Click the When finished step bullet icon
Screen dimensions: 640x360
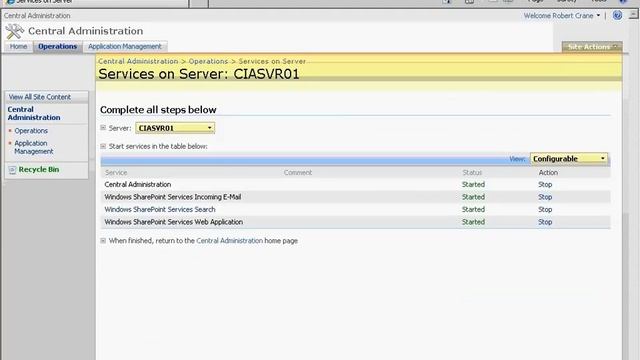pyautogui.click(x=103, y=241)
